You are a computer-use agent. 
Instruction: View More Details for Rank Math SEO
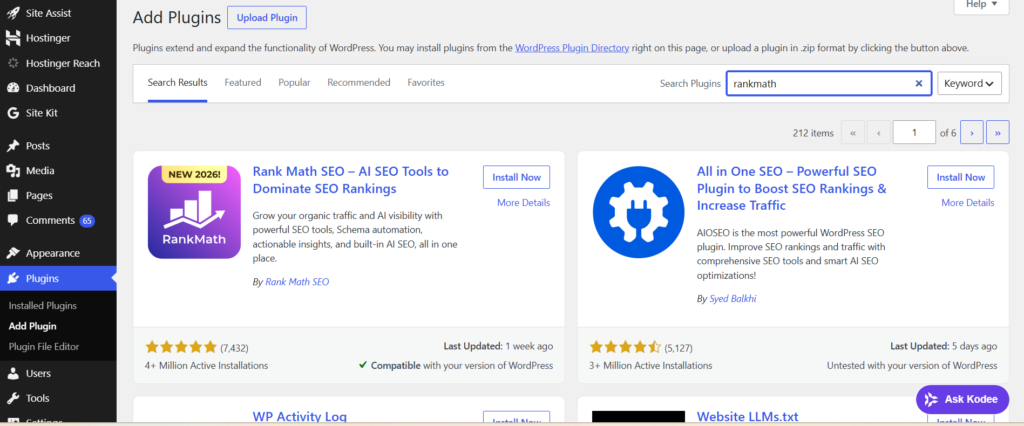click(x=524, y=203)
